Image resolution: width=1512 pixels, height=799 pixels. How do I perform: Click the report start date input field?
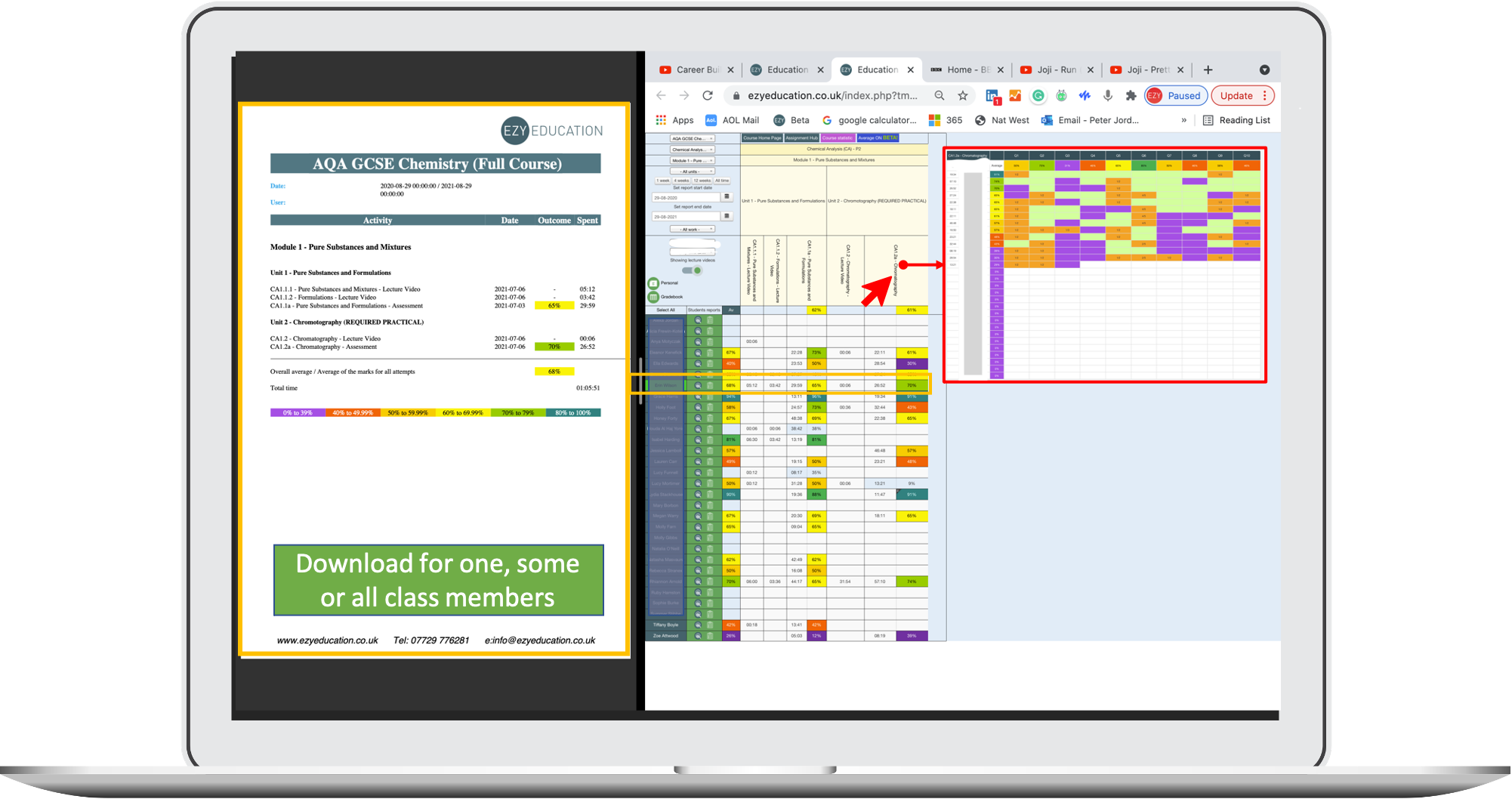(x=686, y=197)
